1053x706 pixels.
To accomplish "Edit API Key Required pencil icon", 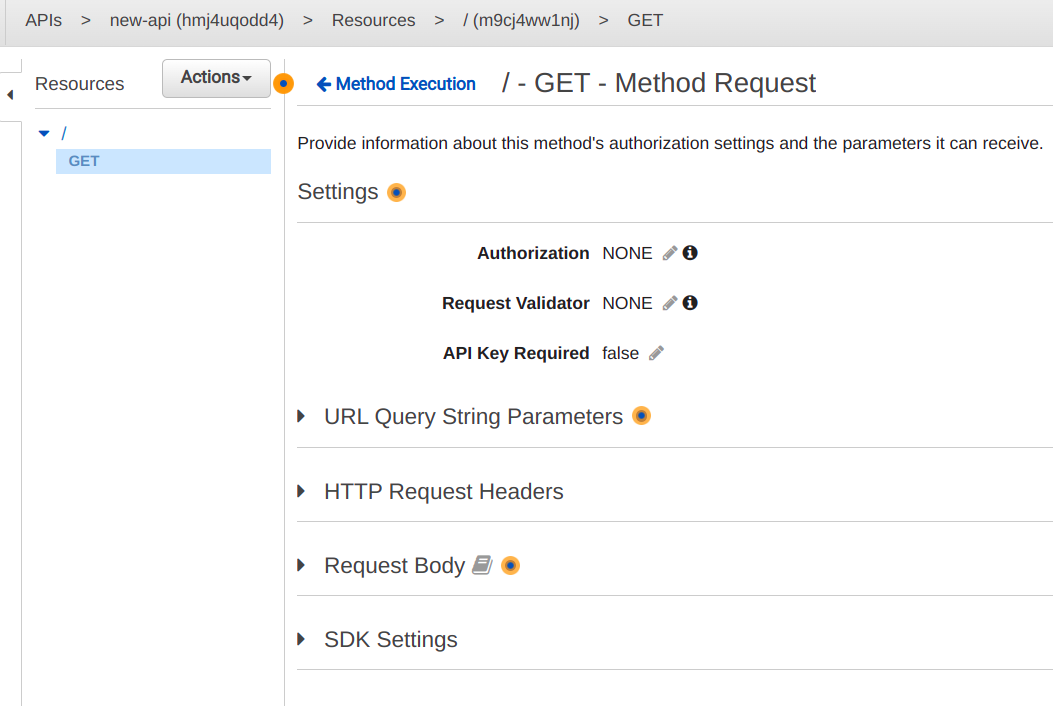I will click(x=656, y=353).
